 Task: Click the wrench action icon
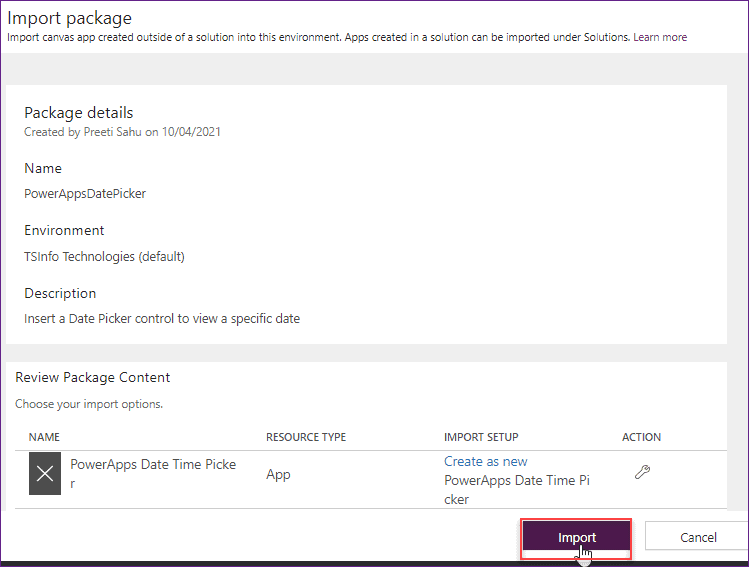pyautogui.click(x=642, y=472)
